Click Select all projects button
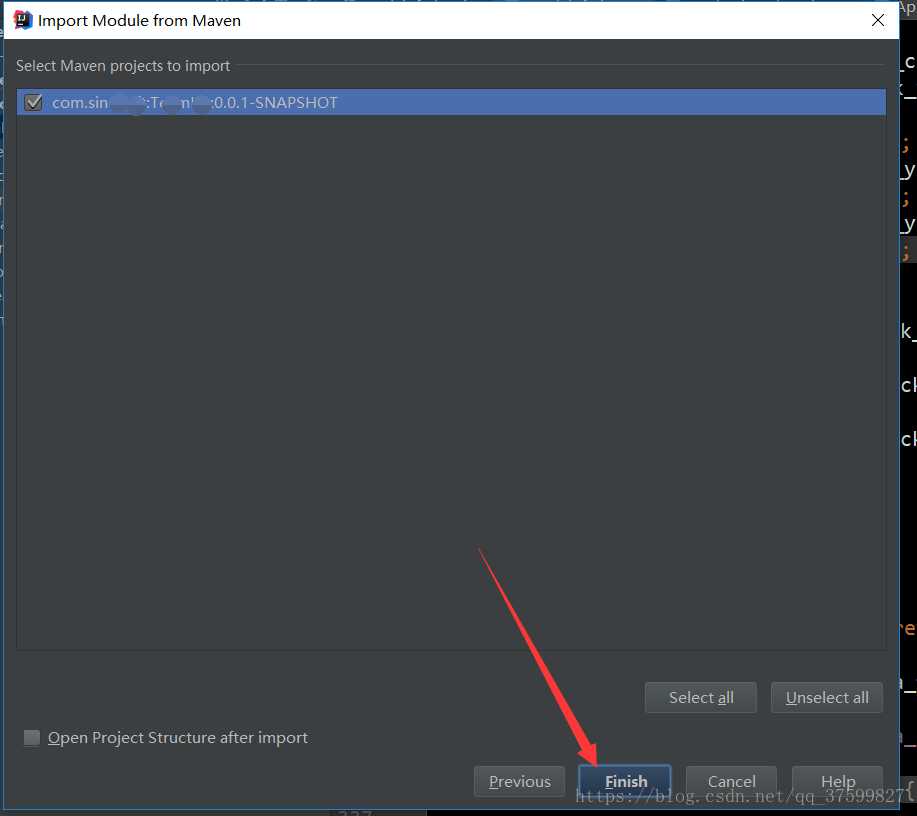917x816 pixels. click(x=701, y=697)
